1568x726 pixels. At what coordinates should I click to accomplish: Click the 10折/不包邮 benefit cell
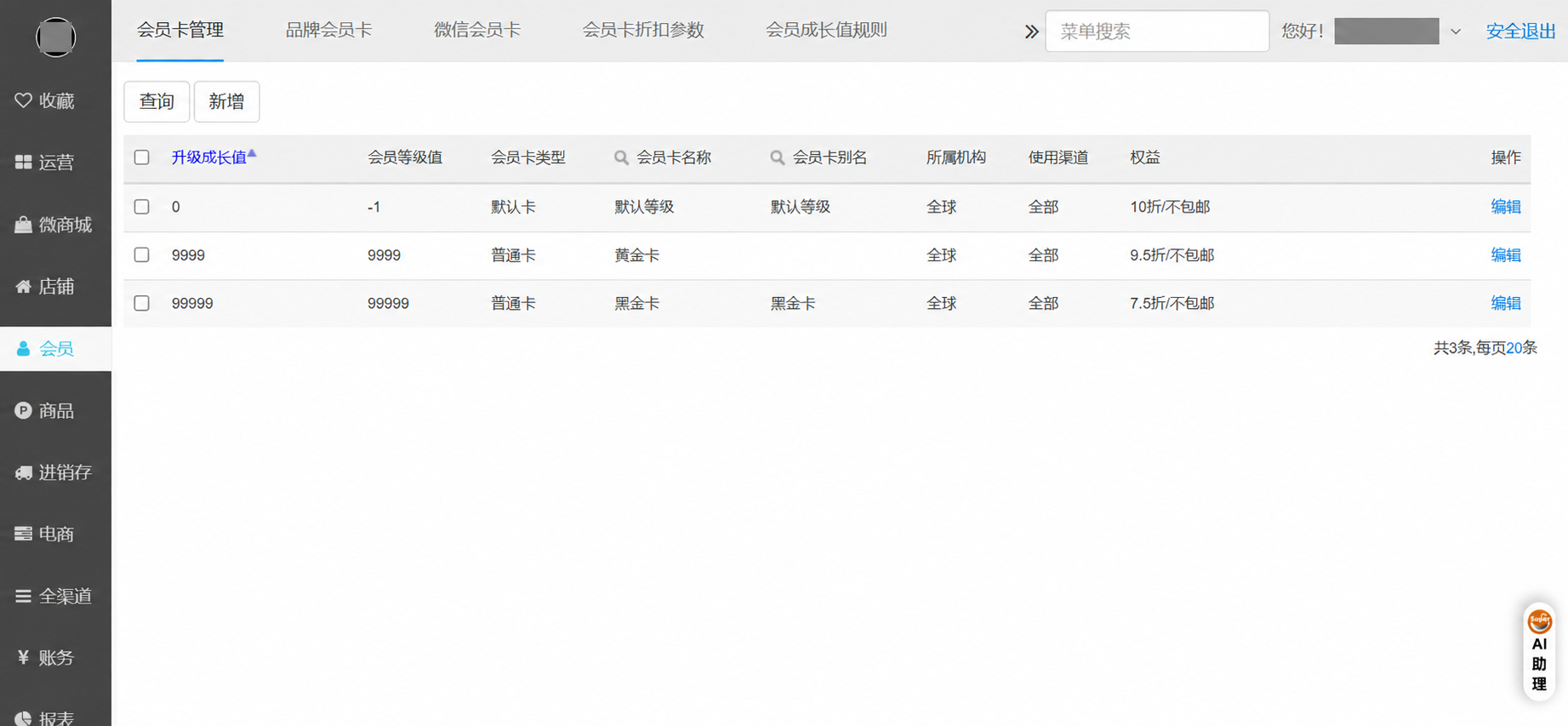point(1170,207)
